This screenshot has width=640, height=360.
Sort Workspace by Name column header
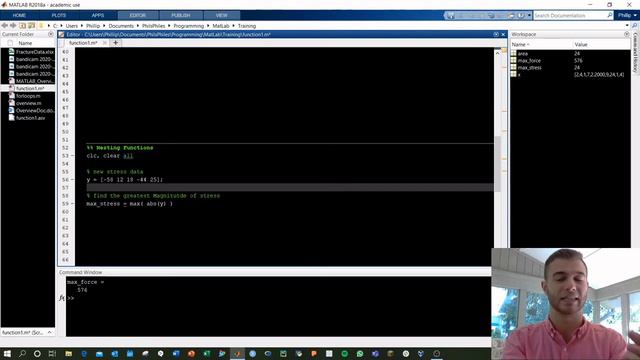click(520, 44)
